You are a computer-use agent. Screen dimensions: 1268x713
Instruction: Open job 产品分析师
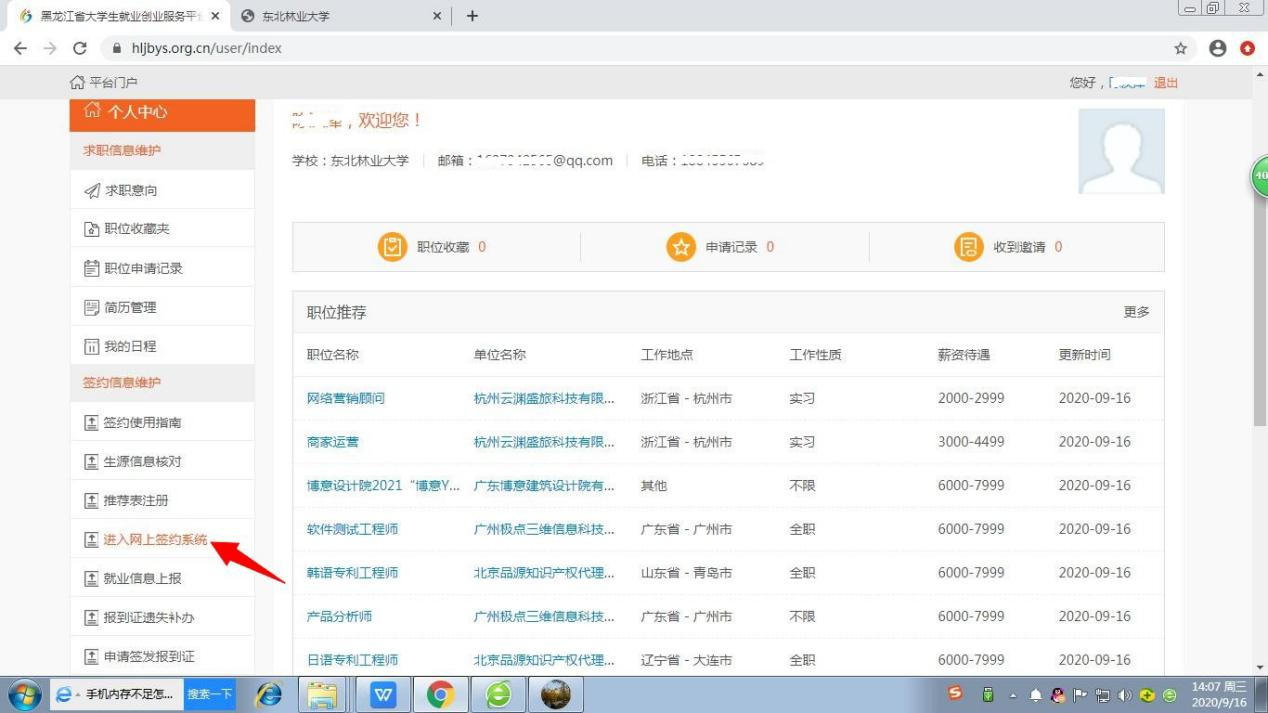[339, 616]
